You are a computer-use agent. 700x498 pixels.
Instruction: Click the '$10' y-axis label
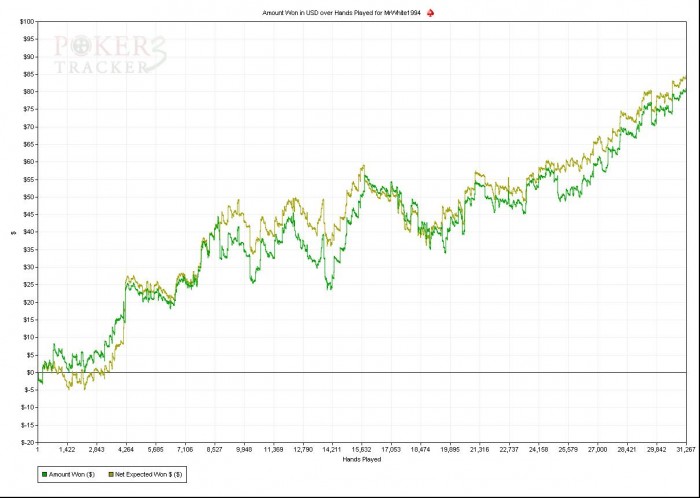click(x=28, y=337)
